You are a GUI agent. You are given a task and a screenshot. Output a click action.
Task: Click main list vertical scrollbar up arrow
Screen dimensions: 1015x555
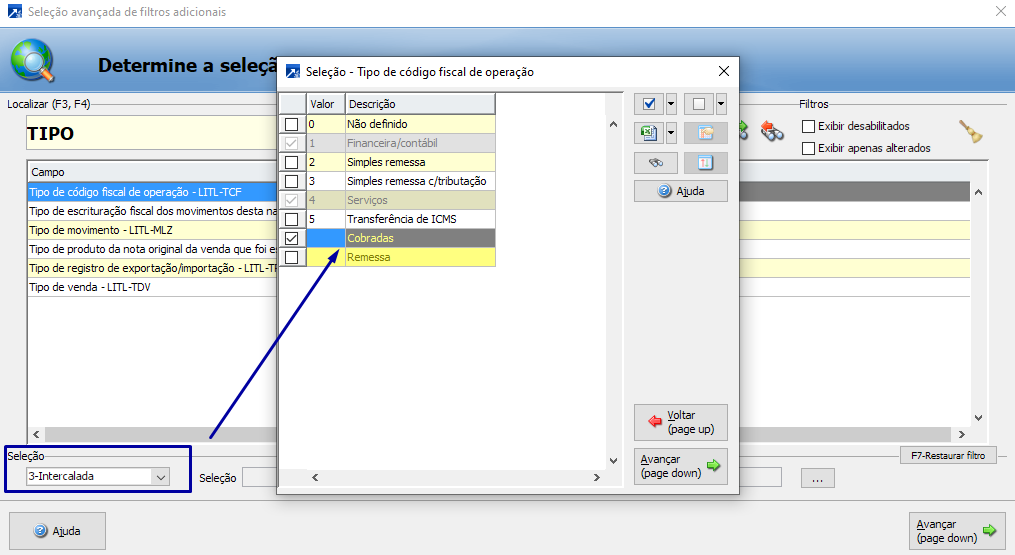pyautogui.click(x=979, y=192)
